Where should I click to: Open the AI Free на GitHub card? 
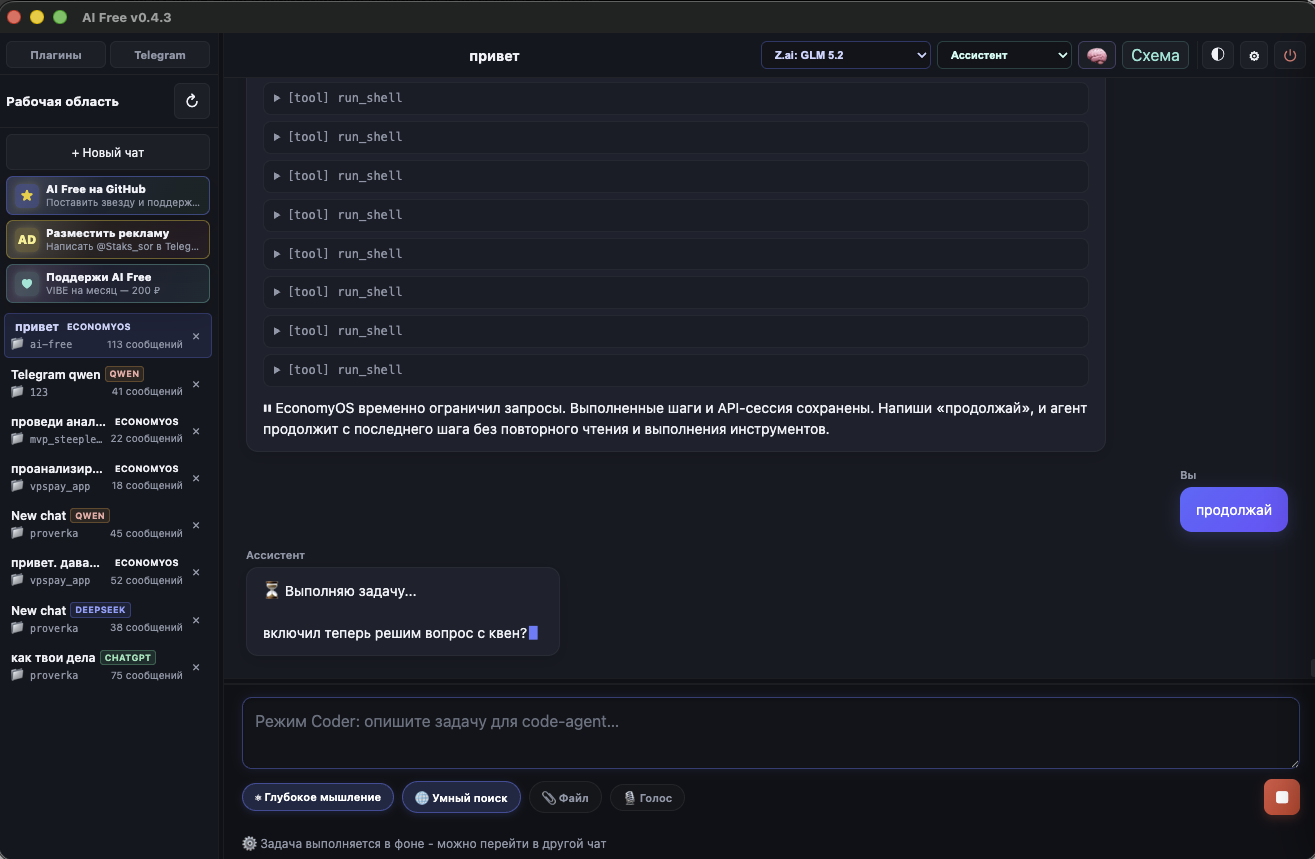[x=108, y=195]
